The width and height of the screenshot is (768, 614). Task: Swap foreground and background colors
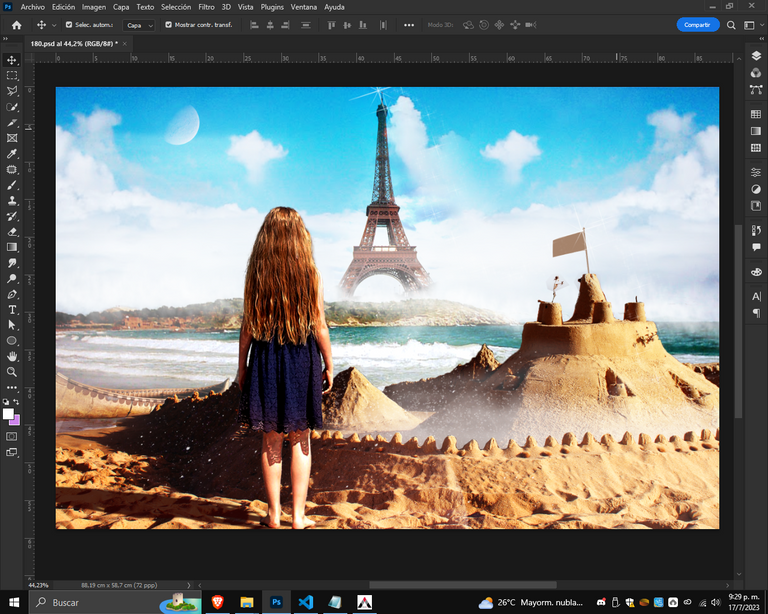[17, 401]
